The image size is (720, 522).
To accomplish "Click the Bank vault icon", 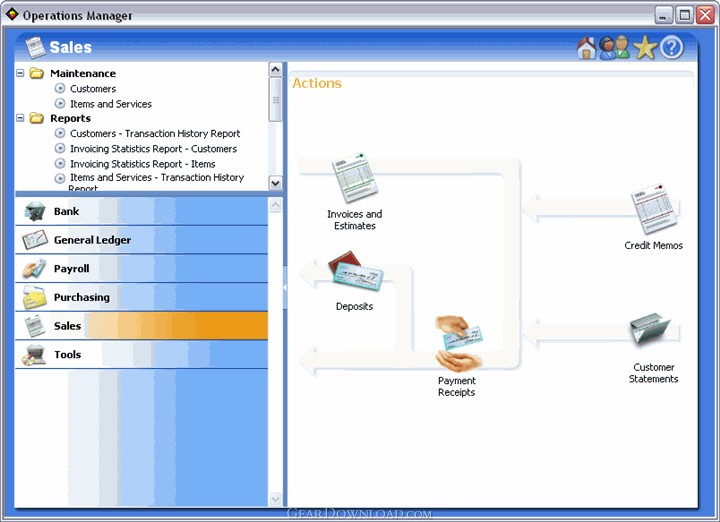I will pos(35,211).
